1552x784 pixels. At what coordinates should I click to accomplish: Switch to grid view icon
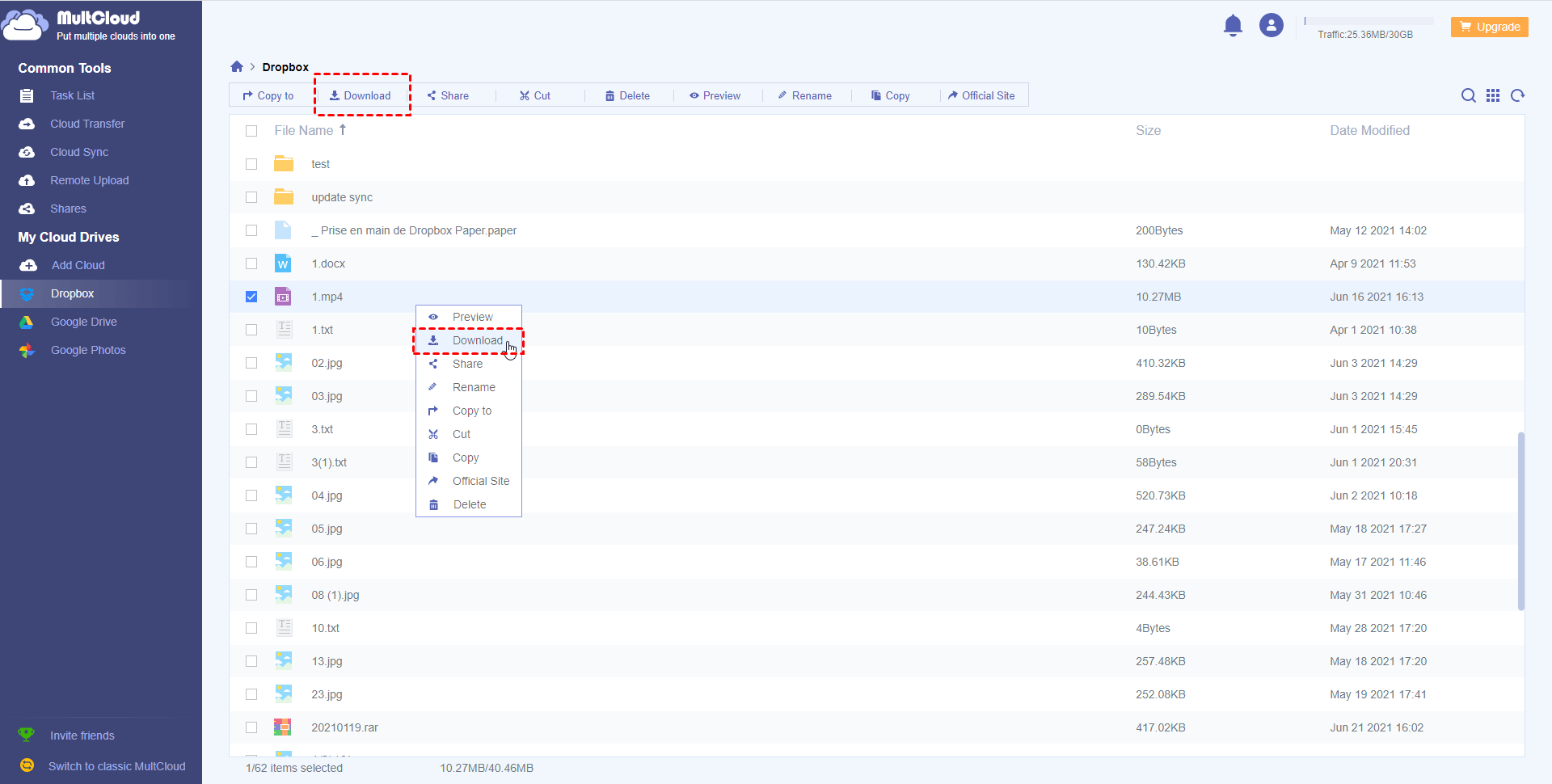point(1493,95)
